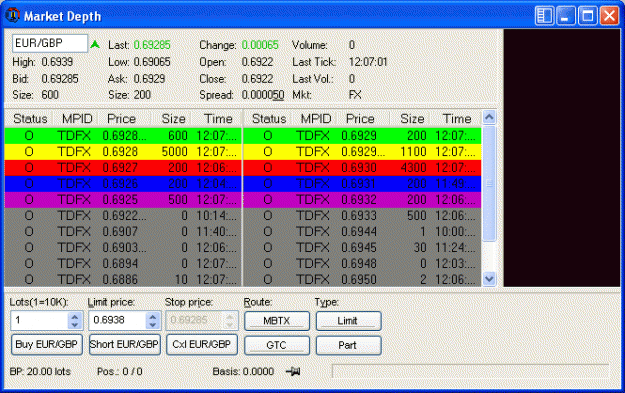Select the gray ask row priced 0.6933
625x393 pixels.
tap(362, 216)
